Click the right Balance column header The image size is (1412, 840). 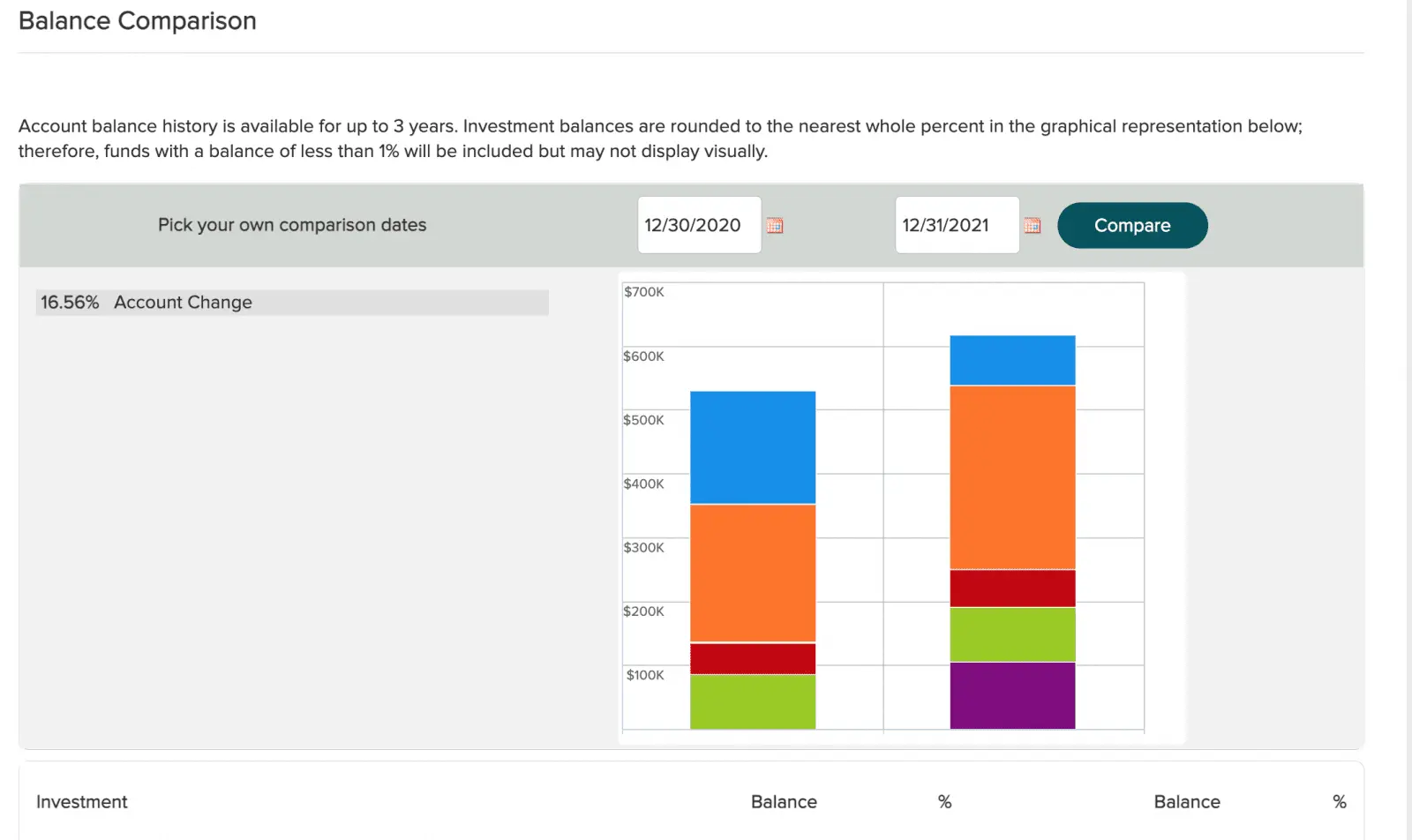[x=1186, y=802]
